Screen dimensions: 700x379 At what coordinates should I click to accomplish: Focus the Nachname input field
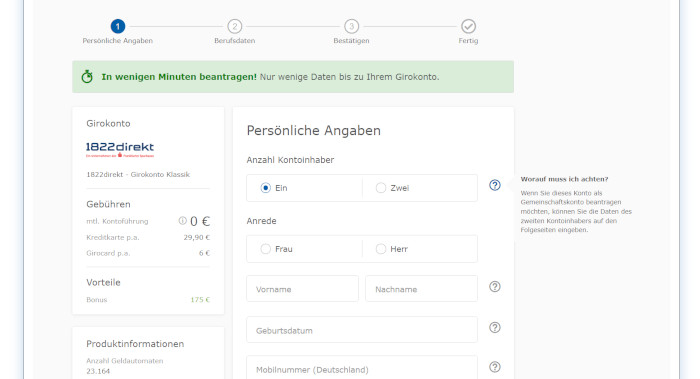pyautogui.click(x=421, y=289)
